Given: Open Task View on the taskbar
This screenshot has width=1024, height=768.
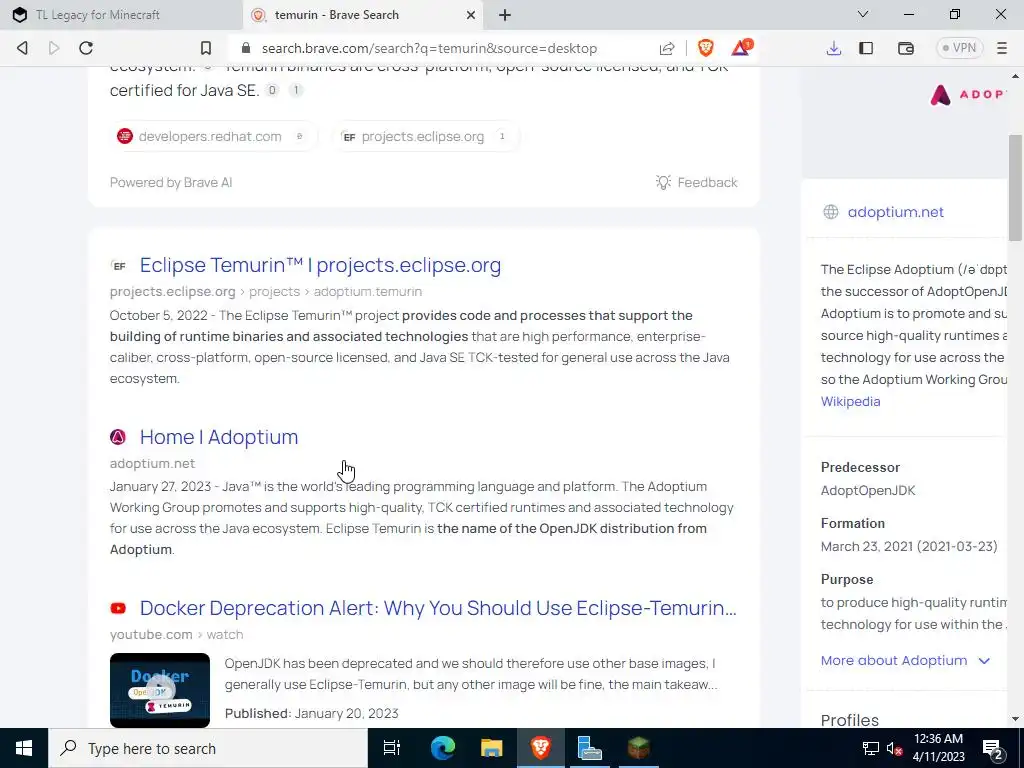Looking at the screenshot, I should [392, 748].
